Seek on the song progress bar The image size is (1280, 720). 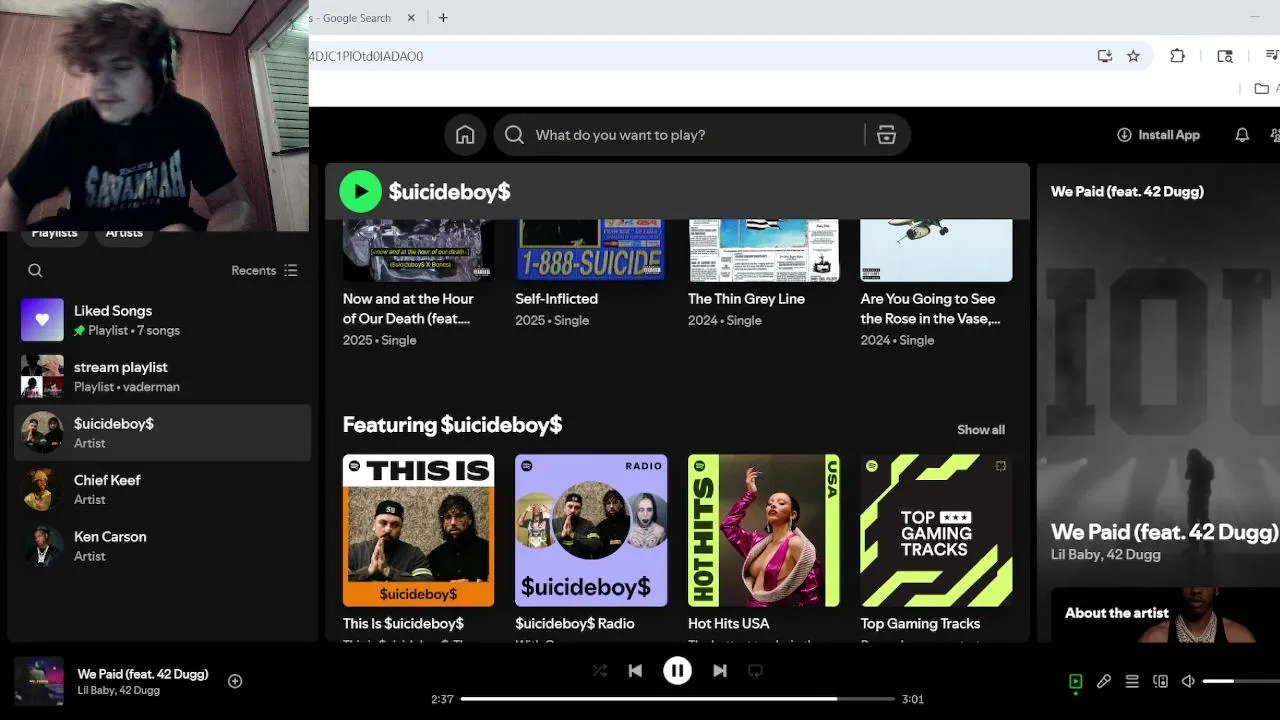pyautogui.click(x=678, y=699)
